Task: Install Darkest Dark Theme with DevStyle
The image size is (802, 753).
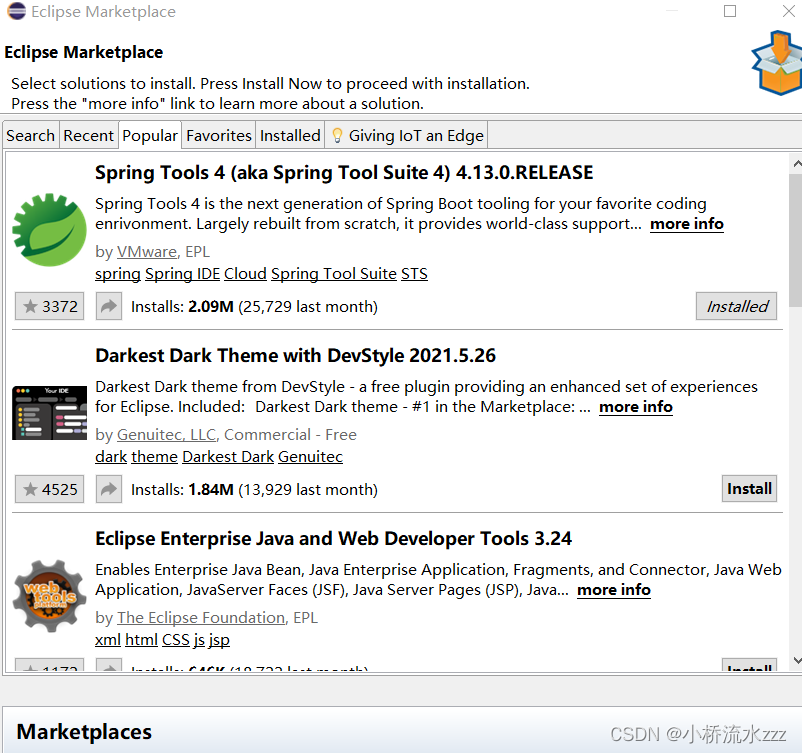Action: [x=749, y=489]
